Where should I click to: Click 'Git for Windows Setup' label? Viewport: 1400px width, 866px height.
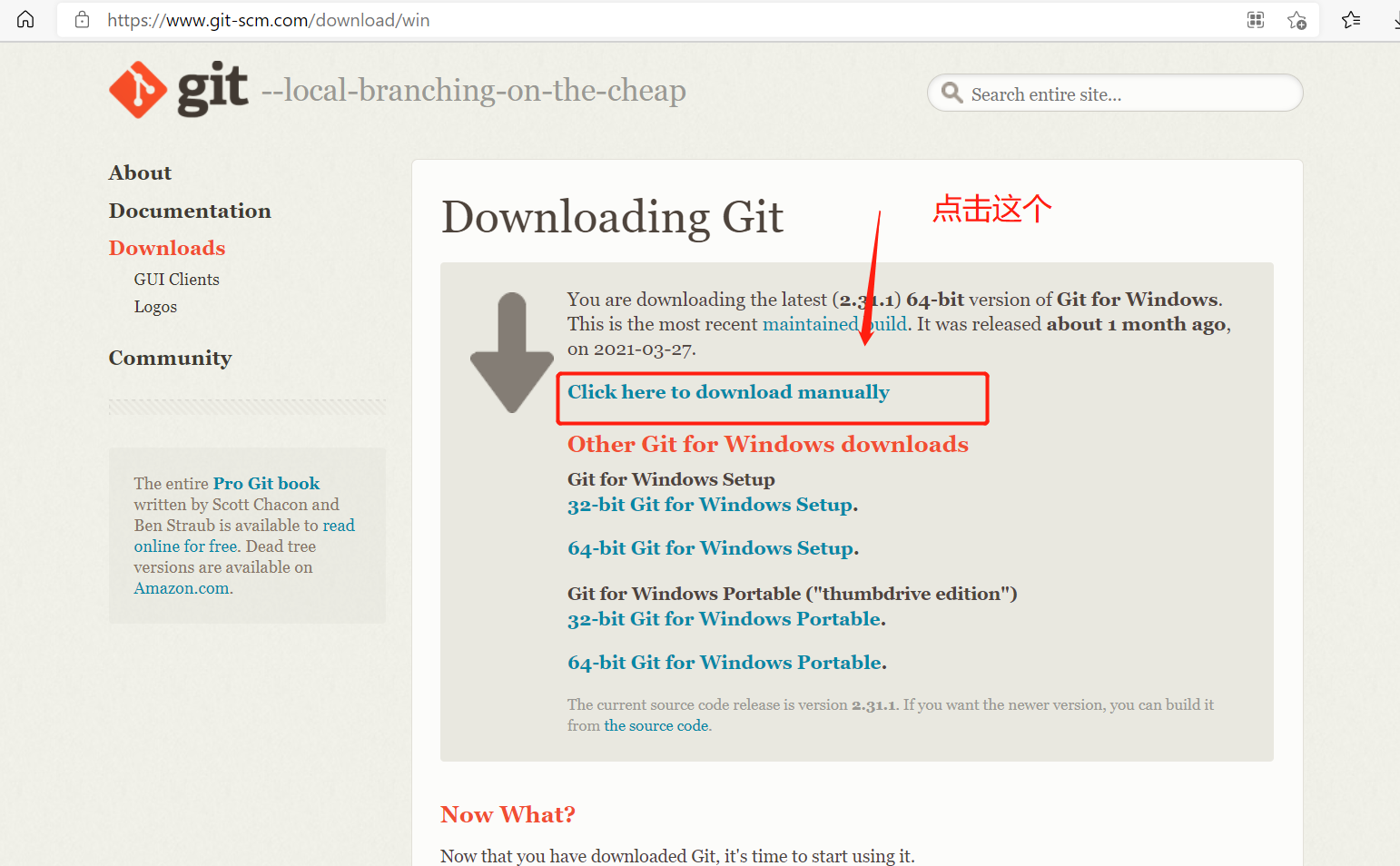(671, 479)
